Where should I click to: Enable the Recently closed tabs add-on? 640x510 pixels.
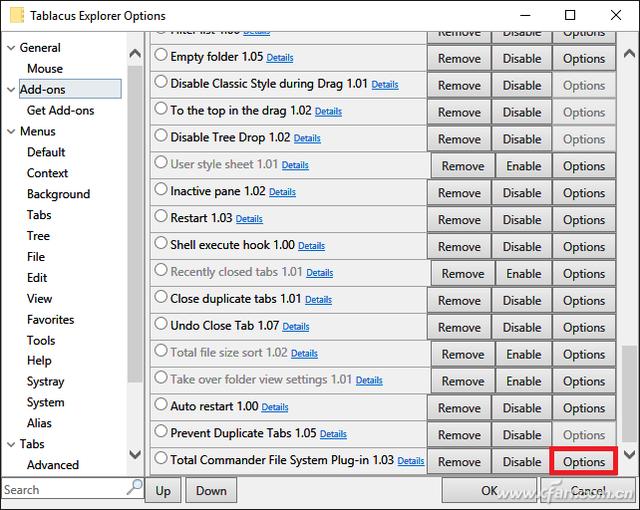(524, 274)
